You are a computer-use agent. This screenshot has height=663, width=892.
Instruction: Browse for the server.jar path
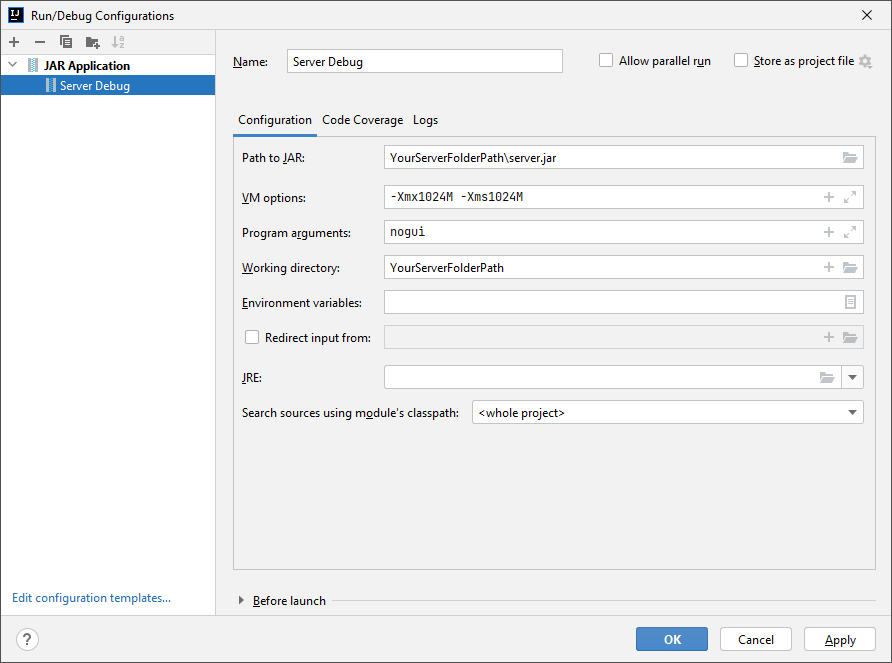pos(849,157)
